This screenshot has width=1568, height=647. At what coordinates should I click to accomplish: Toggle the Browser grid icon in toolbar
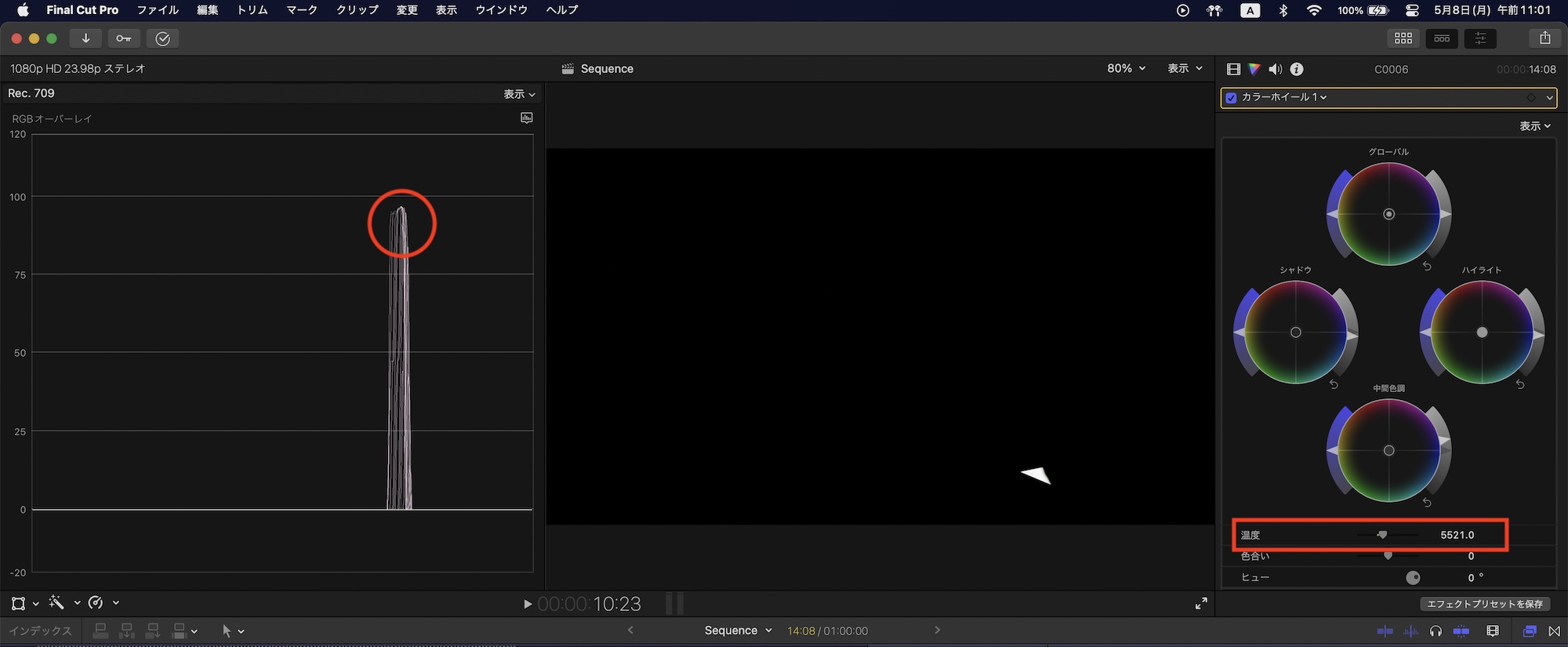[x=1403, y=38]
